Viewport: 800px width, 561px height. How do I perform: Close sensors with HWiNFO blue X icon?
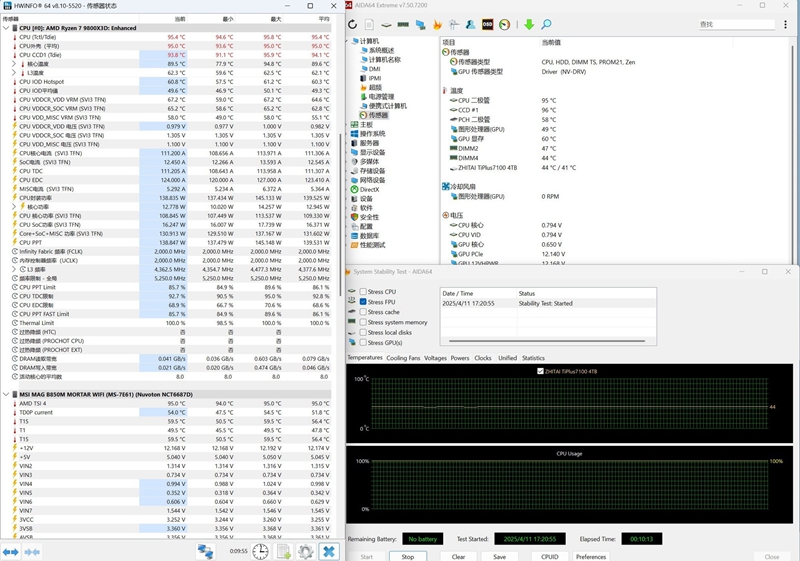pos(328,551)
